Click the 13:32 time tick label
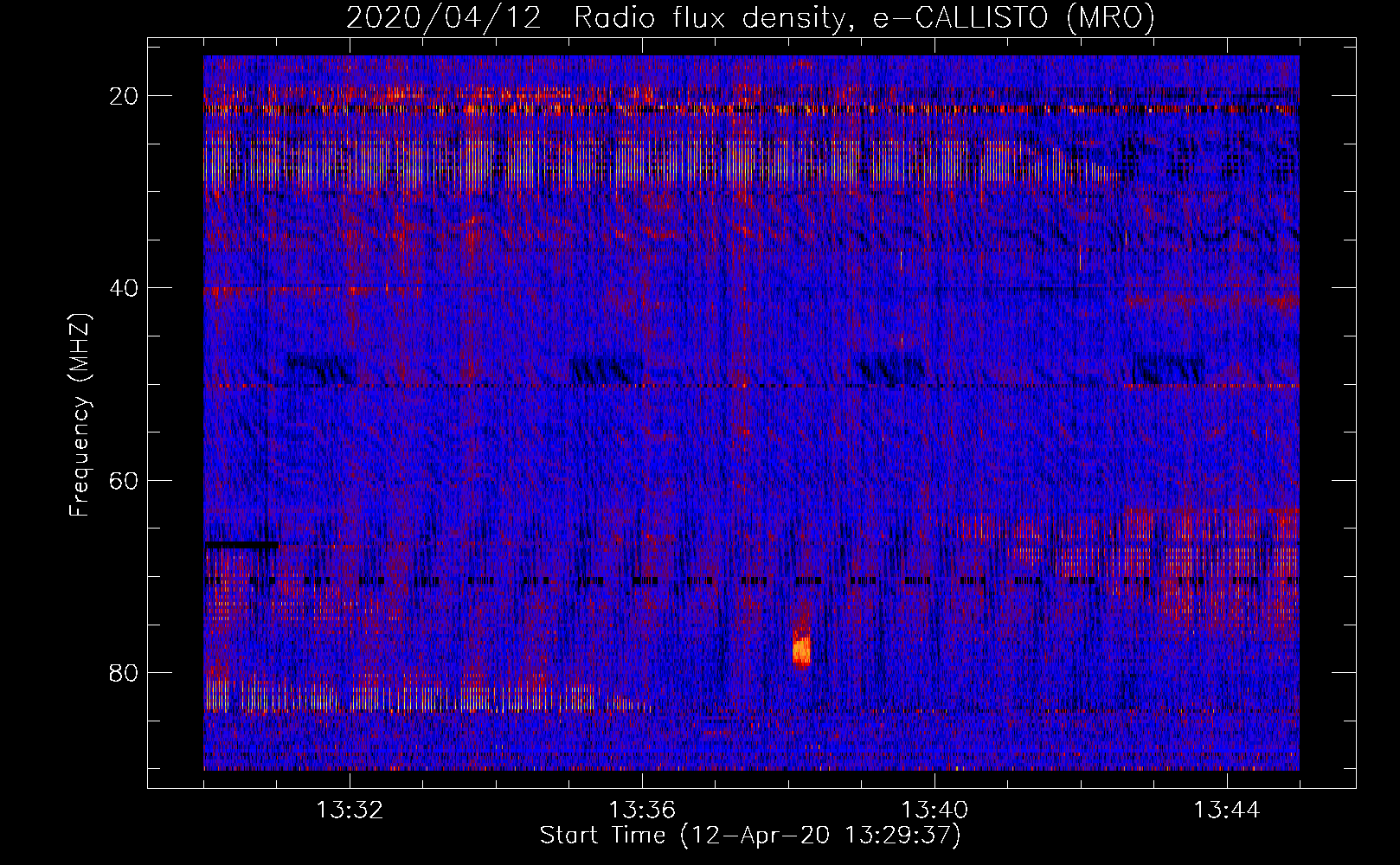The height and width of the screenshot is (865, 1400). [x=350, y=811]
